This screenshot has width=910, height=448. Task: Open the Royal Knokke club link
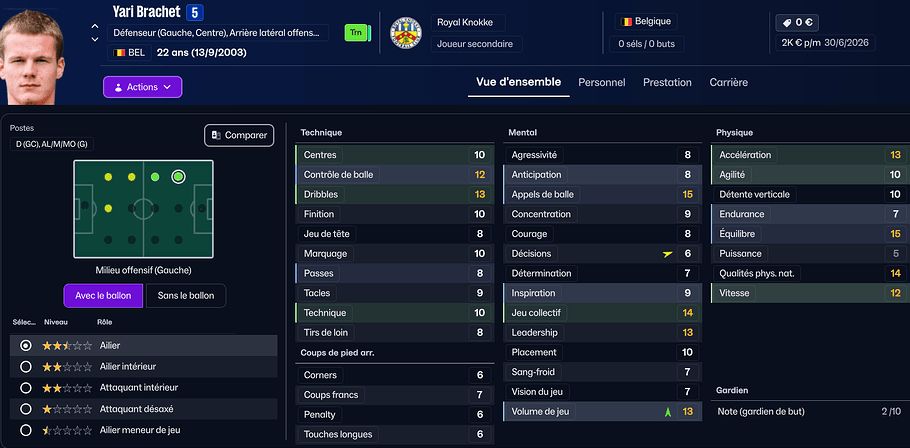465,22
